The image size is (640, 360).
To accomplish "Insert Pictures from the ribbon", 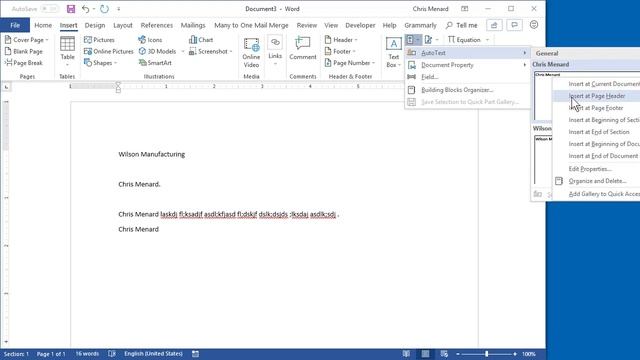I will (99, 40).
